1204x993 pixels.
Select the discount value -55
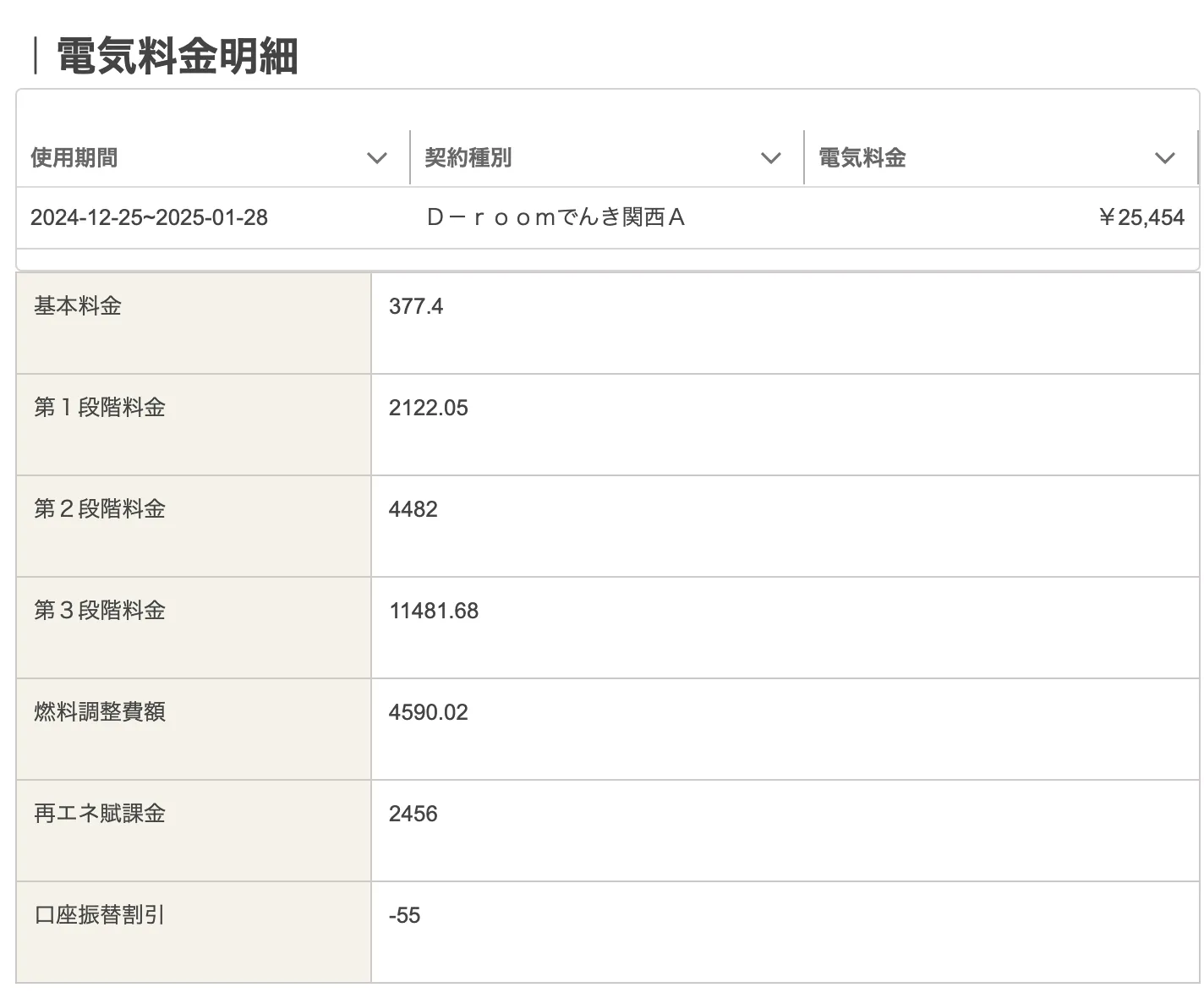405,915
